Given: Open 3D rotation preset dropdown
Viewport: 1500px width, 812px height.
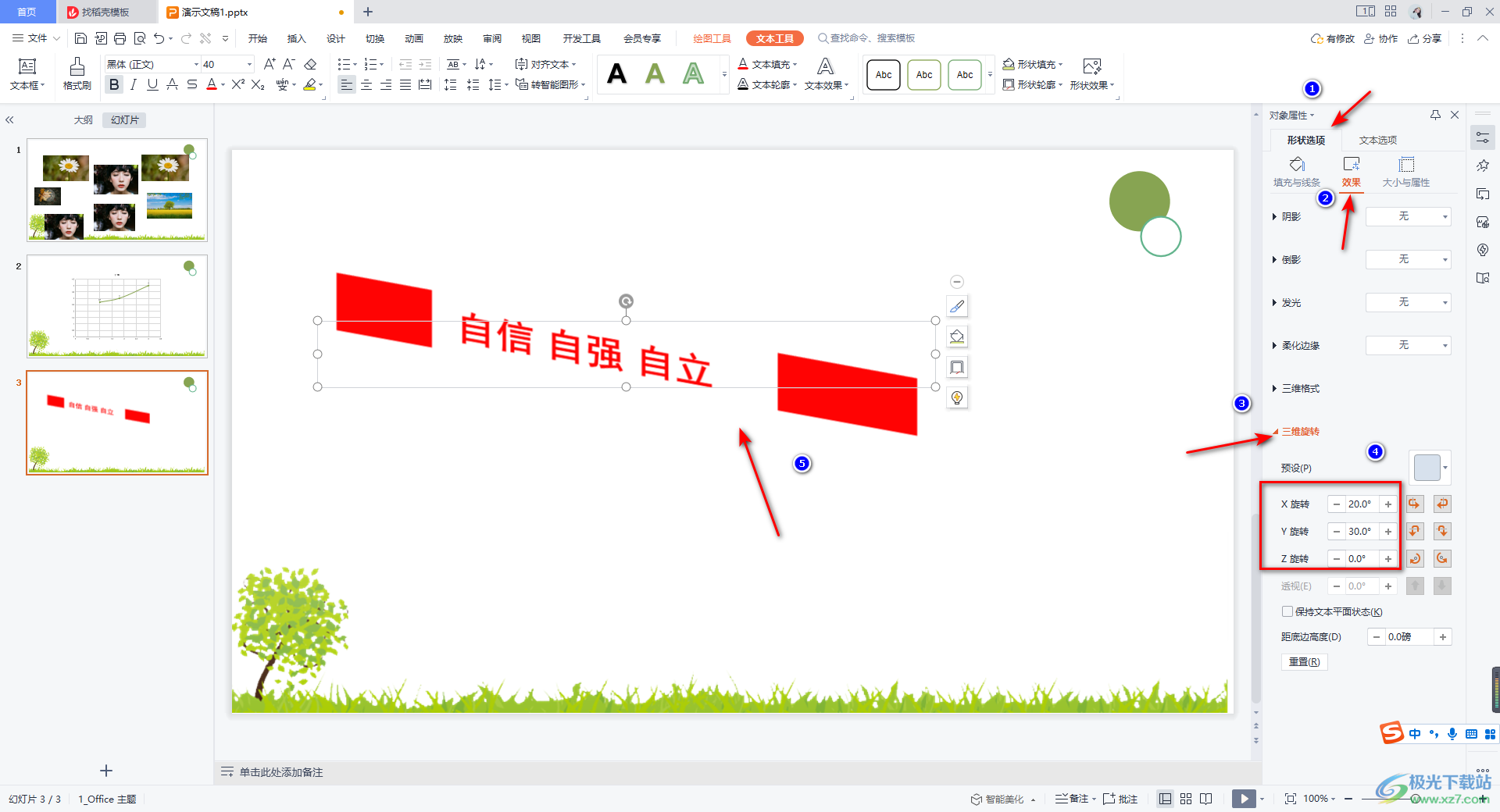Looking at the screenshot, I should [x=1430, y=468].
